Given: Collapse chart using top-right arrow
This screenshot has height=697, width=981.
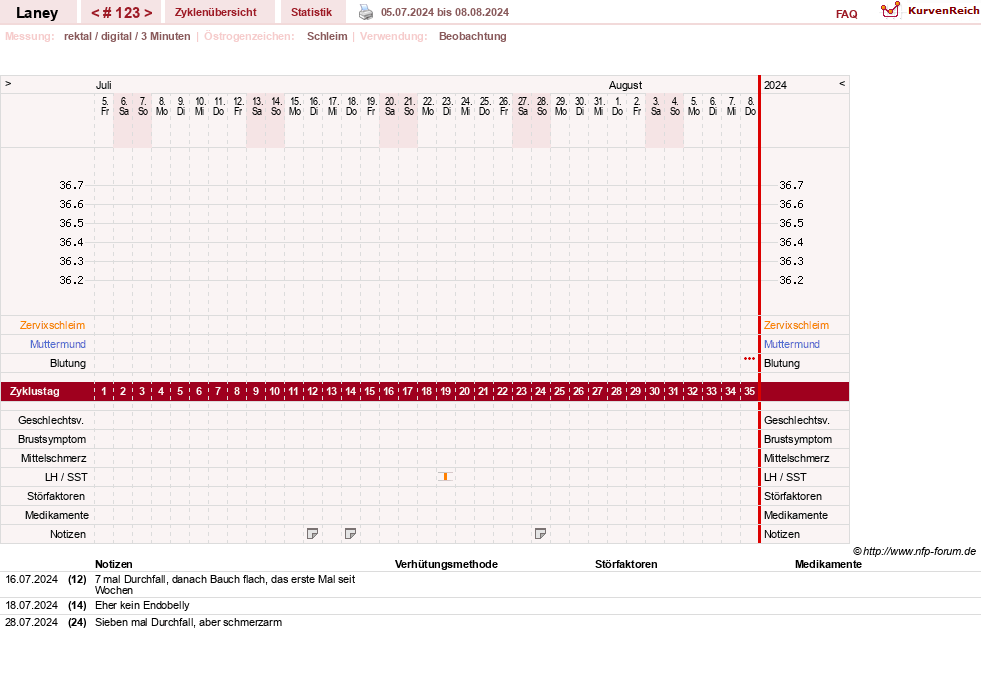Looking at the screenshot, I should coord(842,83).
